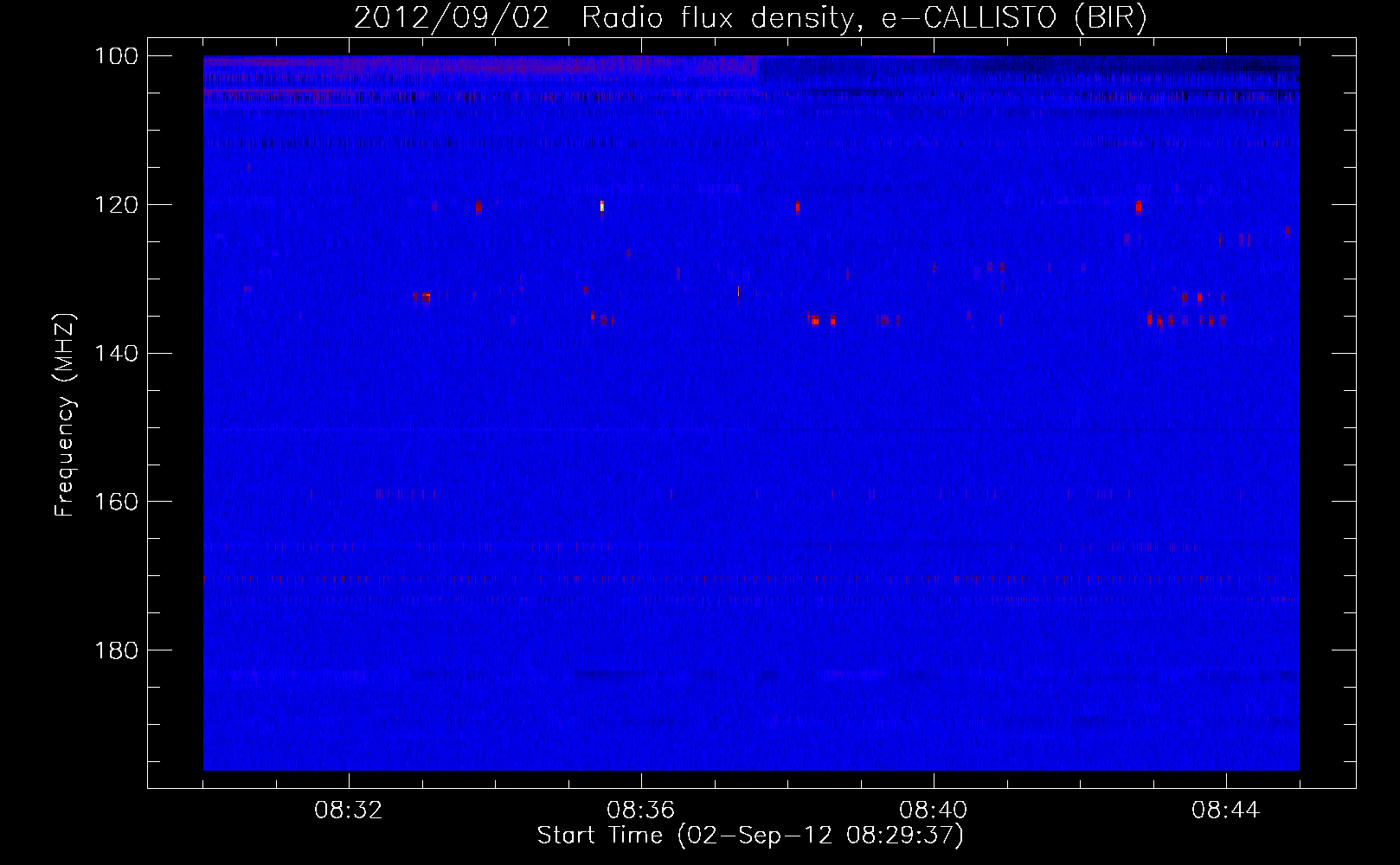Viewport: 1400px width, 865px height.
Task: Click the 'Start Time (02-Sep-12 08:29:37)' label
Action: [750, 836]
